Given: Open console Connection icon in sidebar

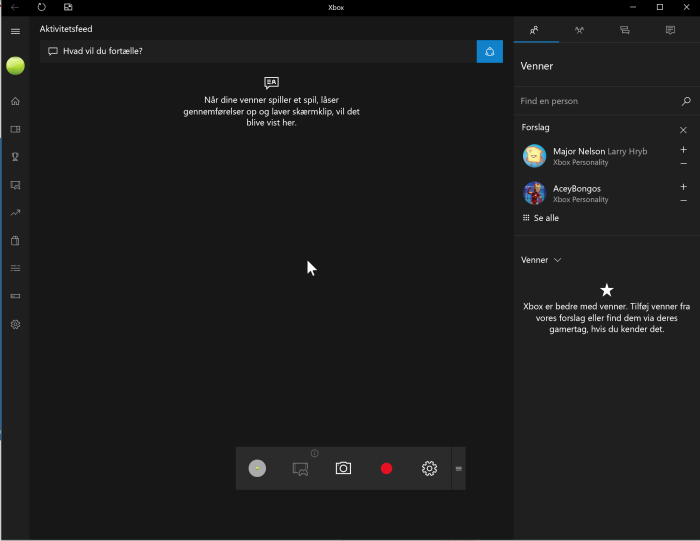Looking at the screenshot, I should click(x=15, y=296).
